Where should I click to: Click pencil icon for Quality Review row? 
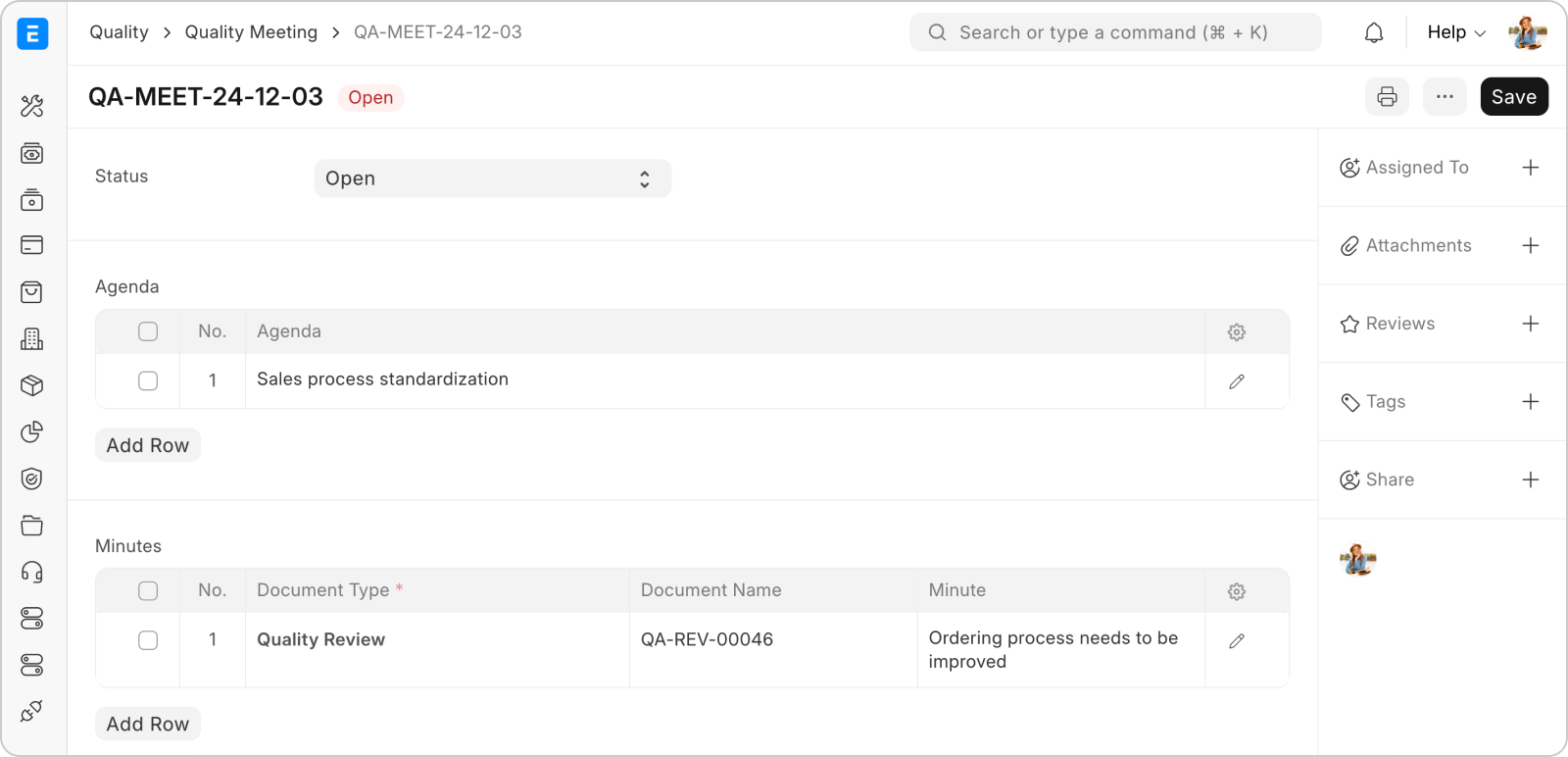[x=1237, y=641]
